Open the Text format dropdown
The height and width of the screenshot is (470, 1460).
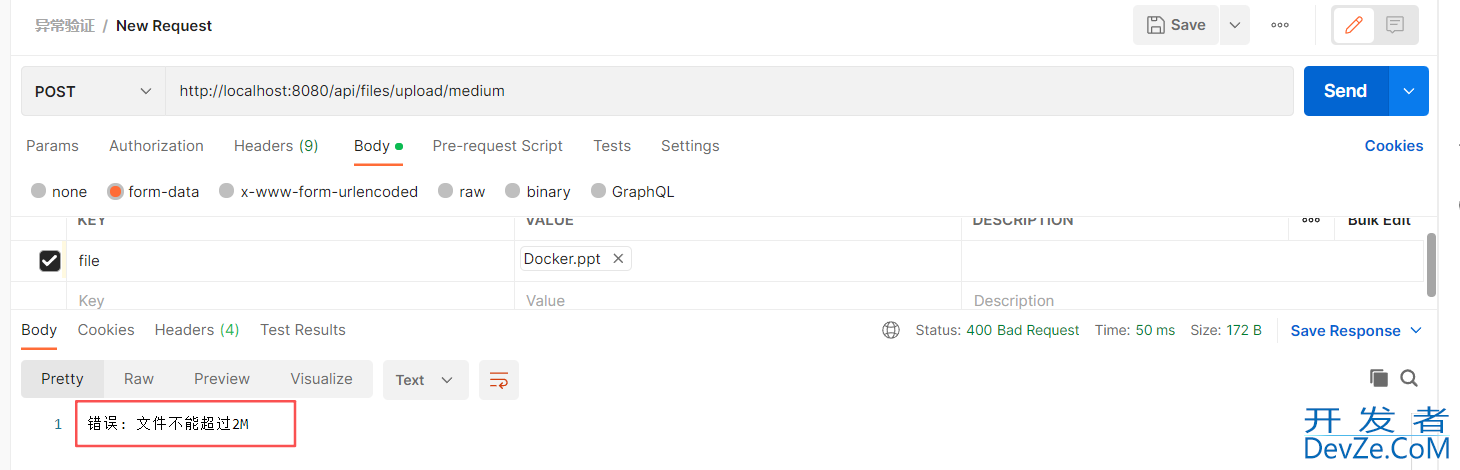coord(425,380)
